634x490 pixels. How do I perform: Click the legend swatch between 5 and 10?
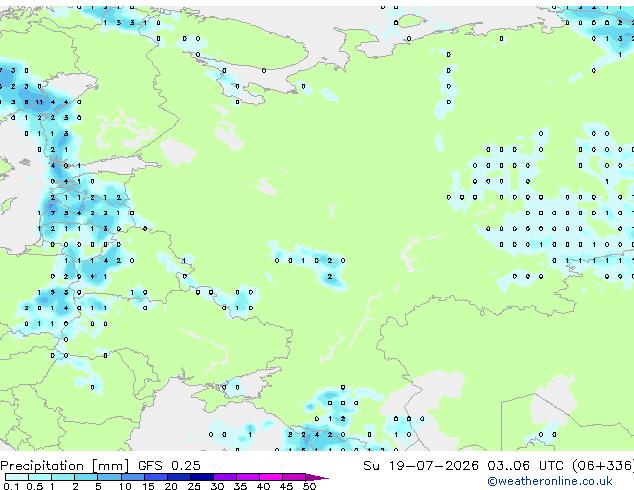tap(109, 477)
